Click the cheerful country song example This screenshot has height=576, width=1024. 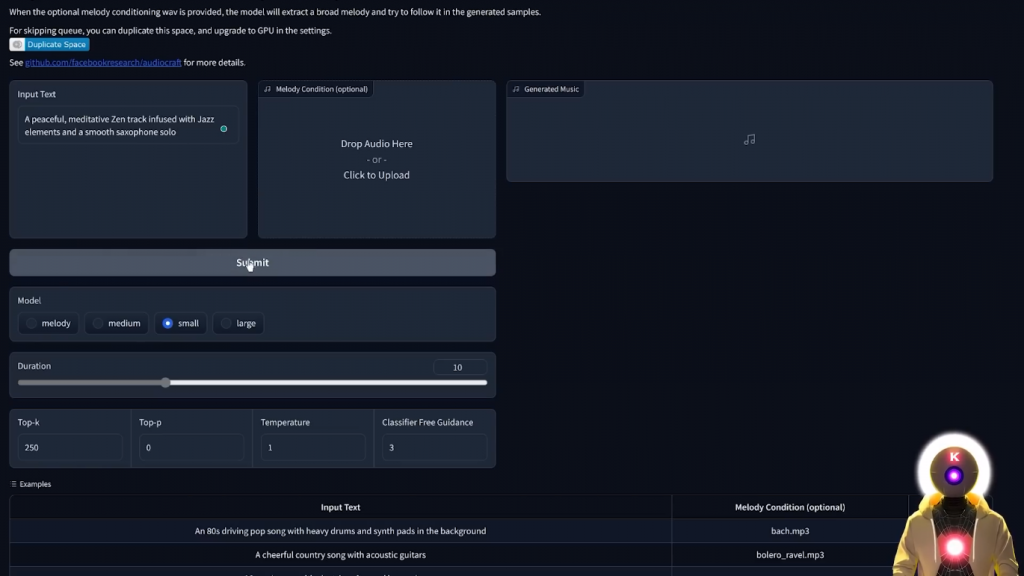point(340,554)
